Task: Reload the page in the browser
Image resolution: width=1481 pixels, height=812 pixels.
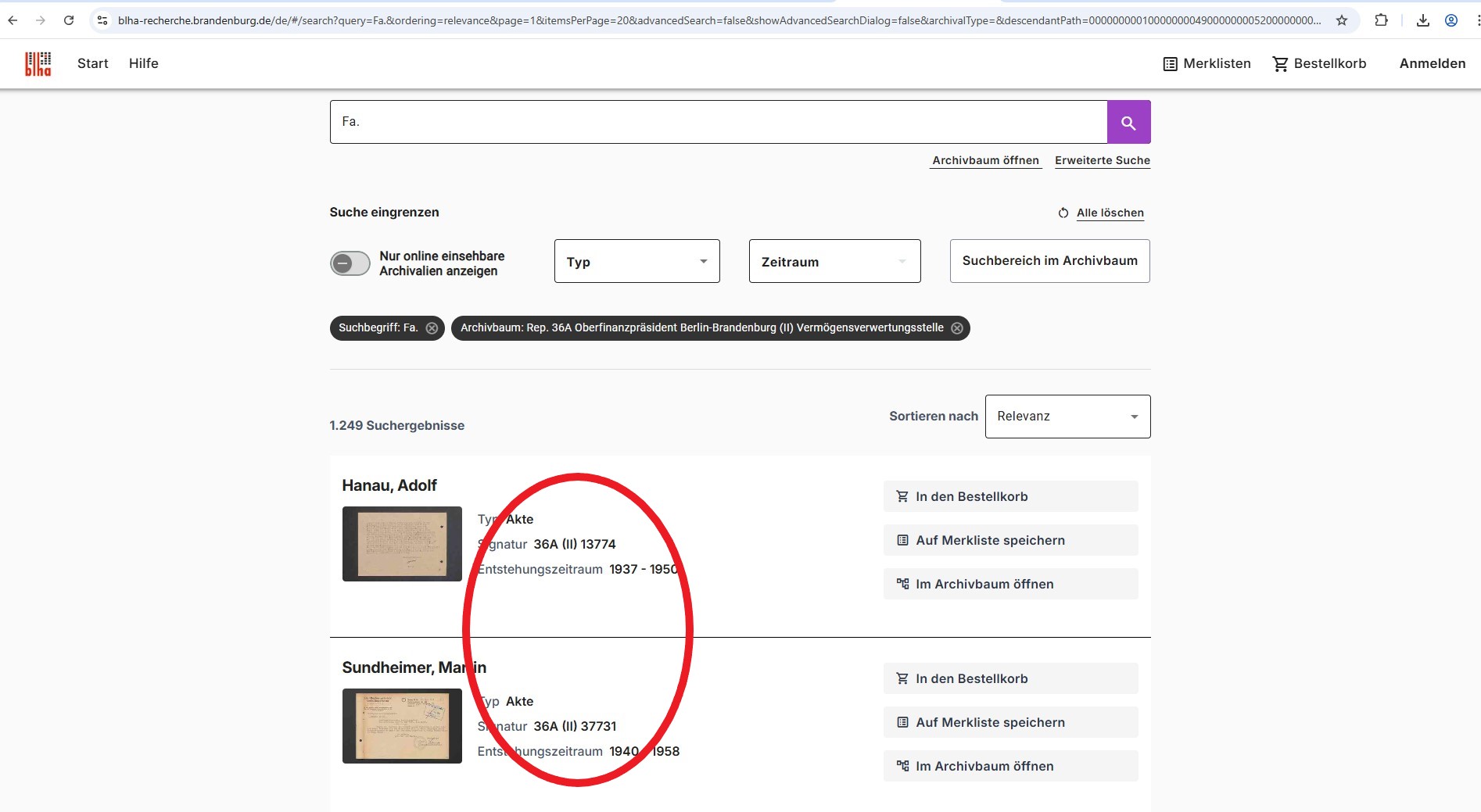Action: point(69,20)
